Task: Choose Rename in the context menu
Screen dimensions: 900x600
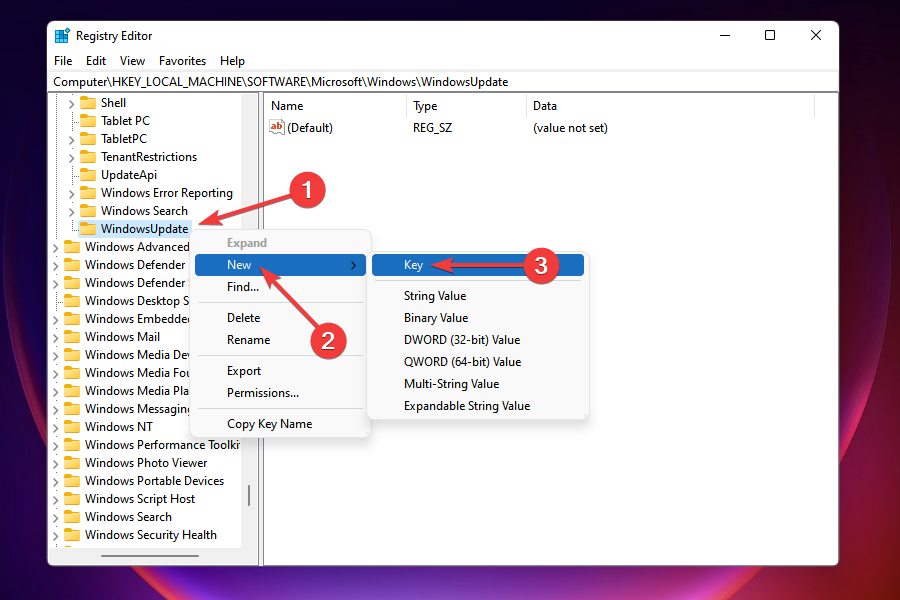Action: [x=280, y=340]
